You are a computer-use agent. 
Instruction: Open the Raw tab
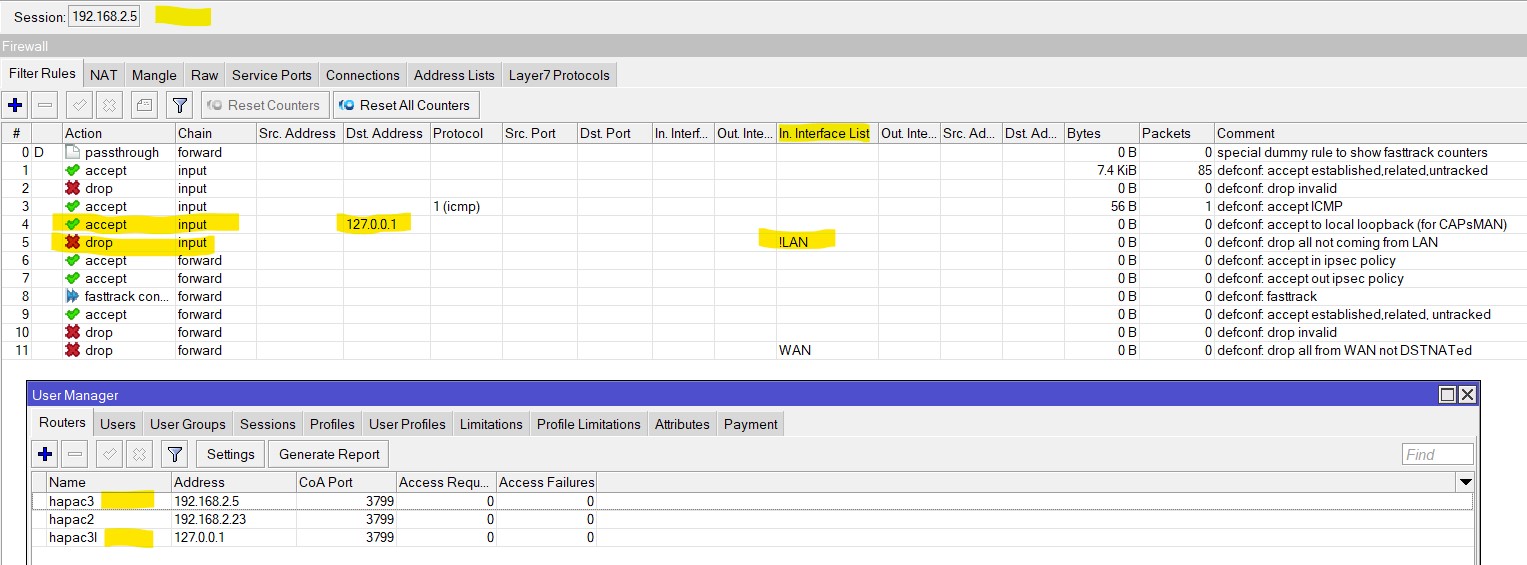(204, 75)
